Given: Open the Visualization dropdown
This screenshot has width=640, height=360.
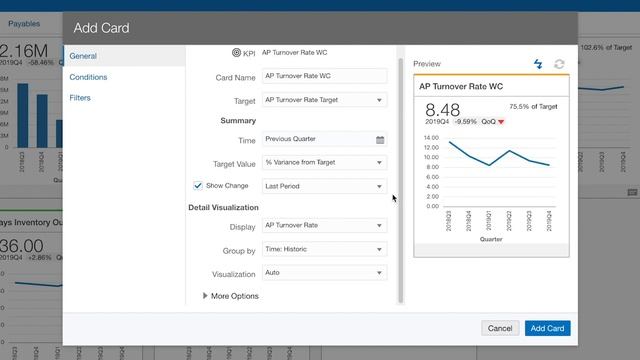Looking at the screenshot, I should 324,273.
